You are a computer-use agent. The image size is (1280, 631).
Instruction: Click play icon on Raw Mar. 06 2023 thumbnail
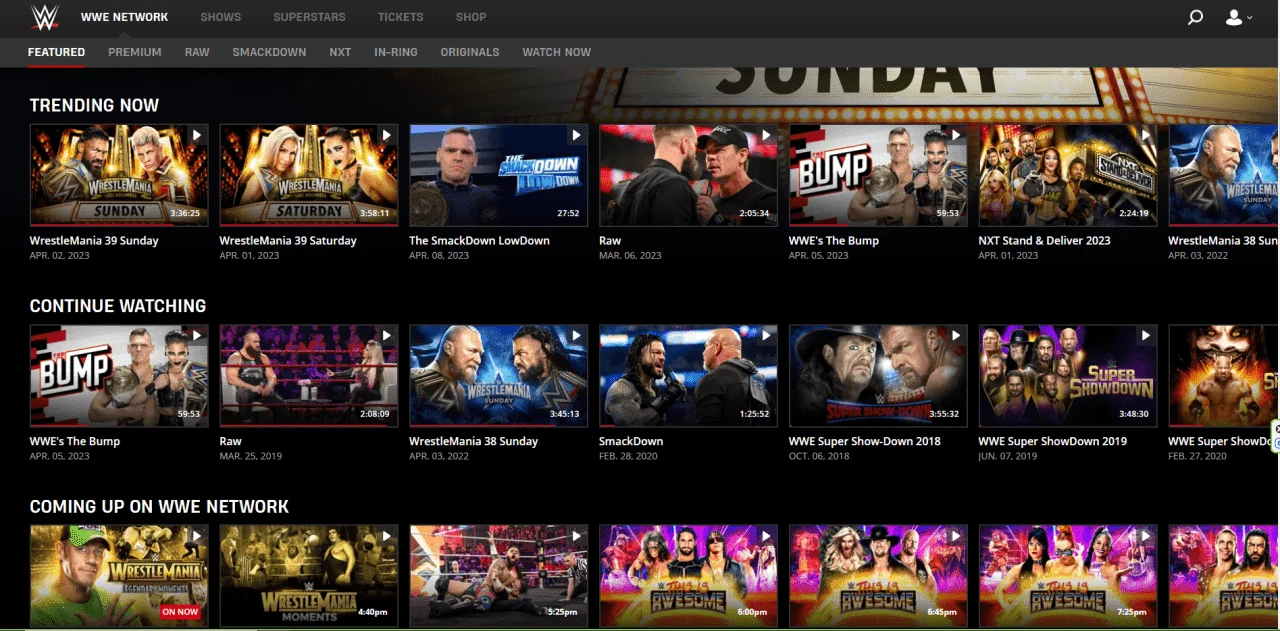(766, 135)
